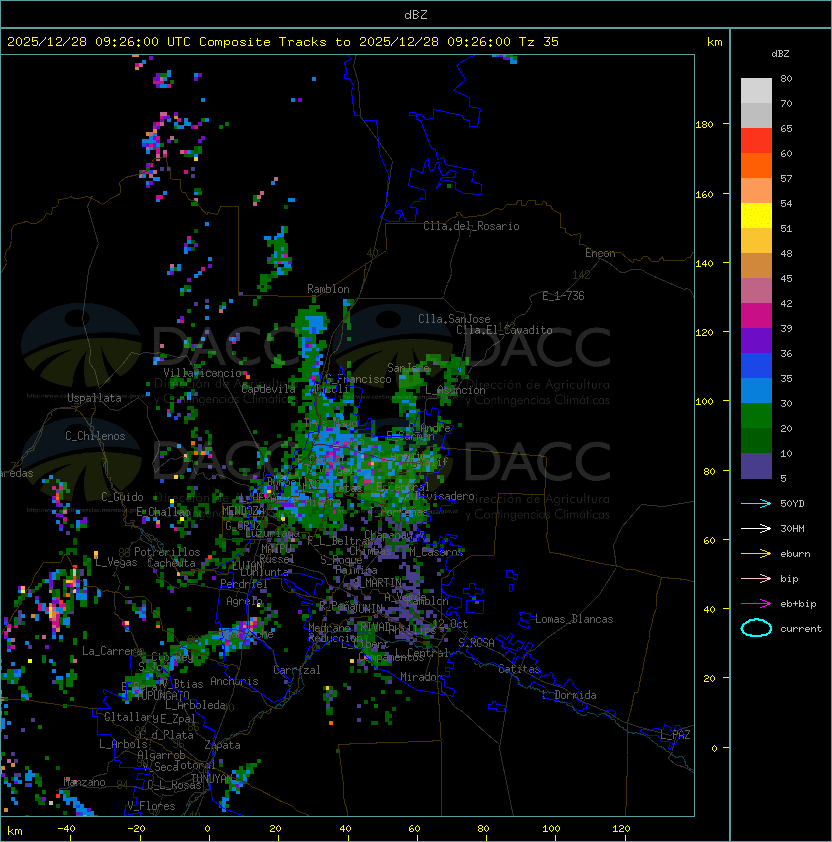
Task: Click the cyan 50YD arrow in legend
Action: 756,503
